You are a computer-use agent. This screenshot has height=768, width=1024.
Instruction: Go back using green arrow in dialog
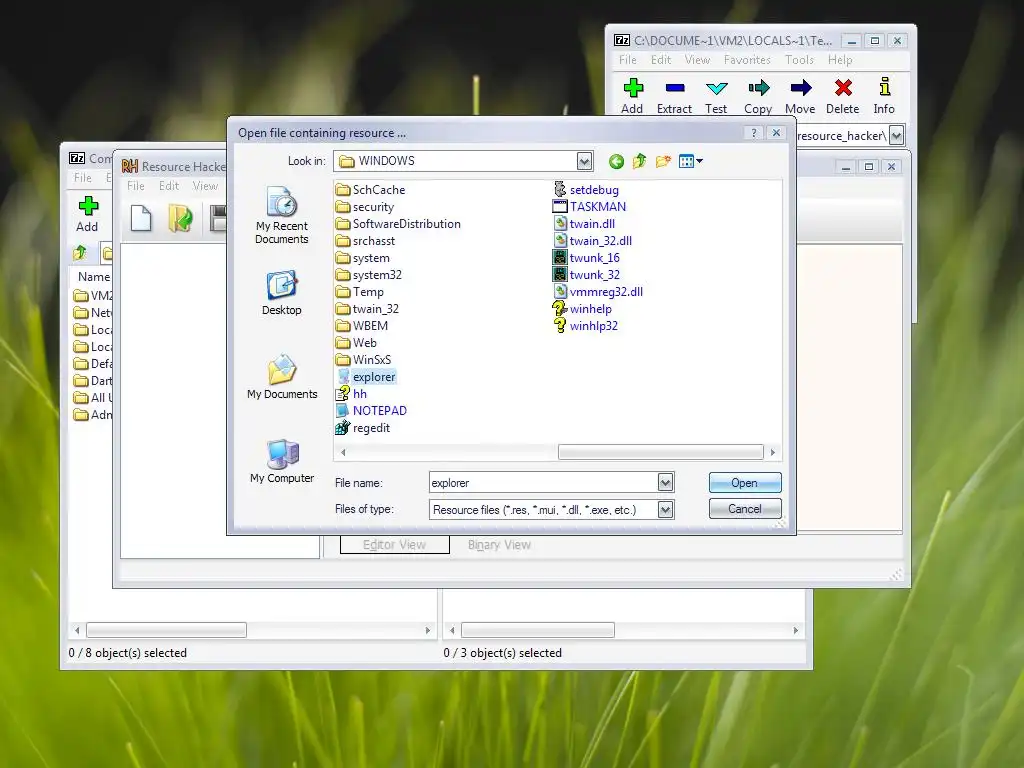[616, 161]
